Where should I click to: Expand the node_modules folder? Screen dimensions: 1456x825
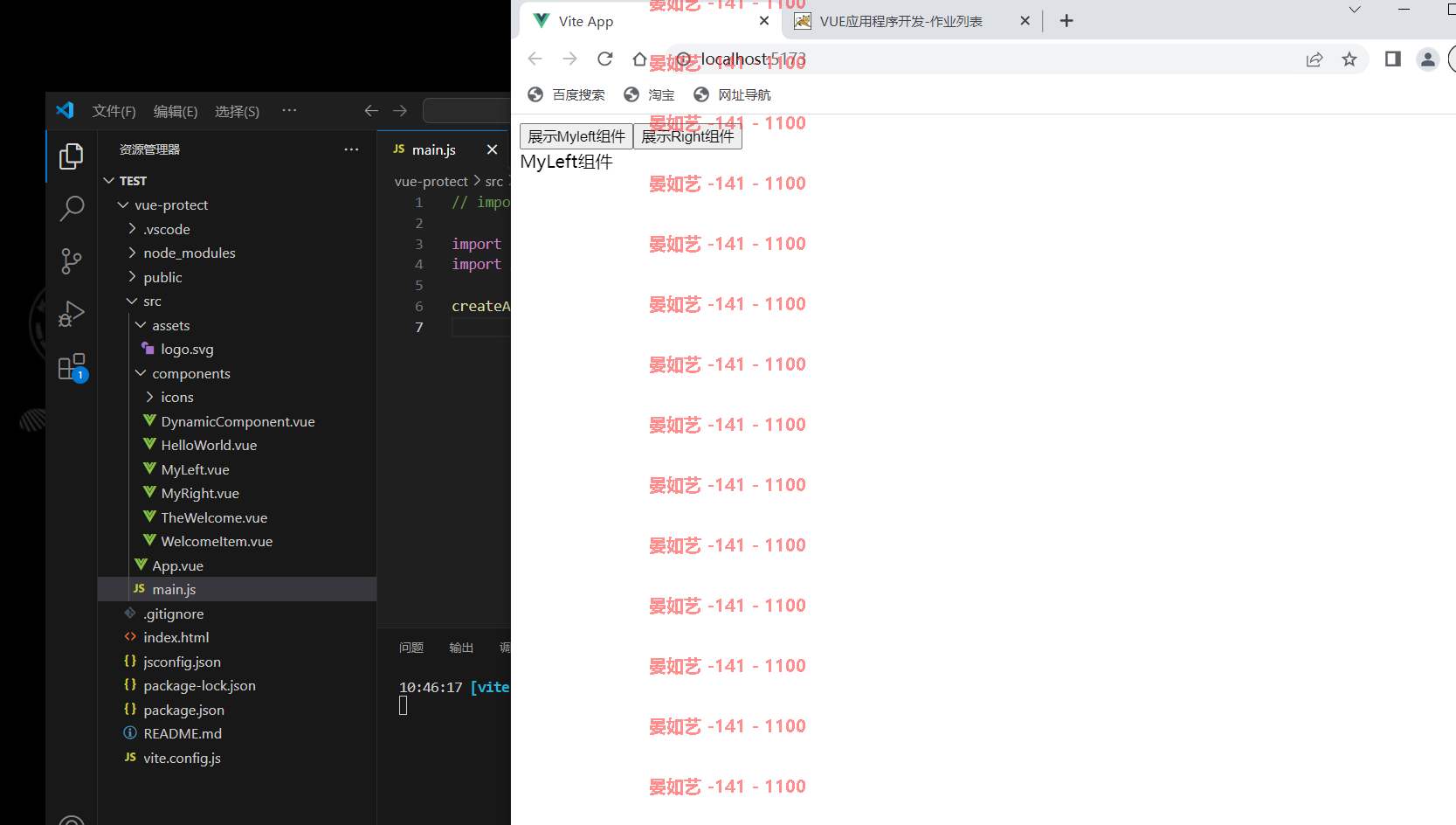pyautogui.click(x=237, y=253)
